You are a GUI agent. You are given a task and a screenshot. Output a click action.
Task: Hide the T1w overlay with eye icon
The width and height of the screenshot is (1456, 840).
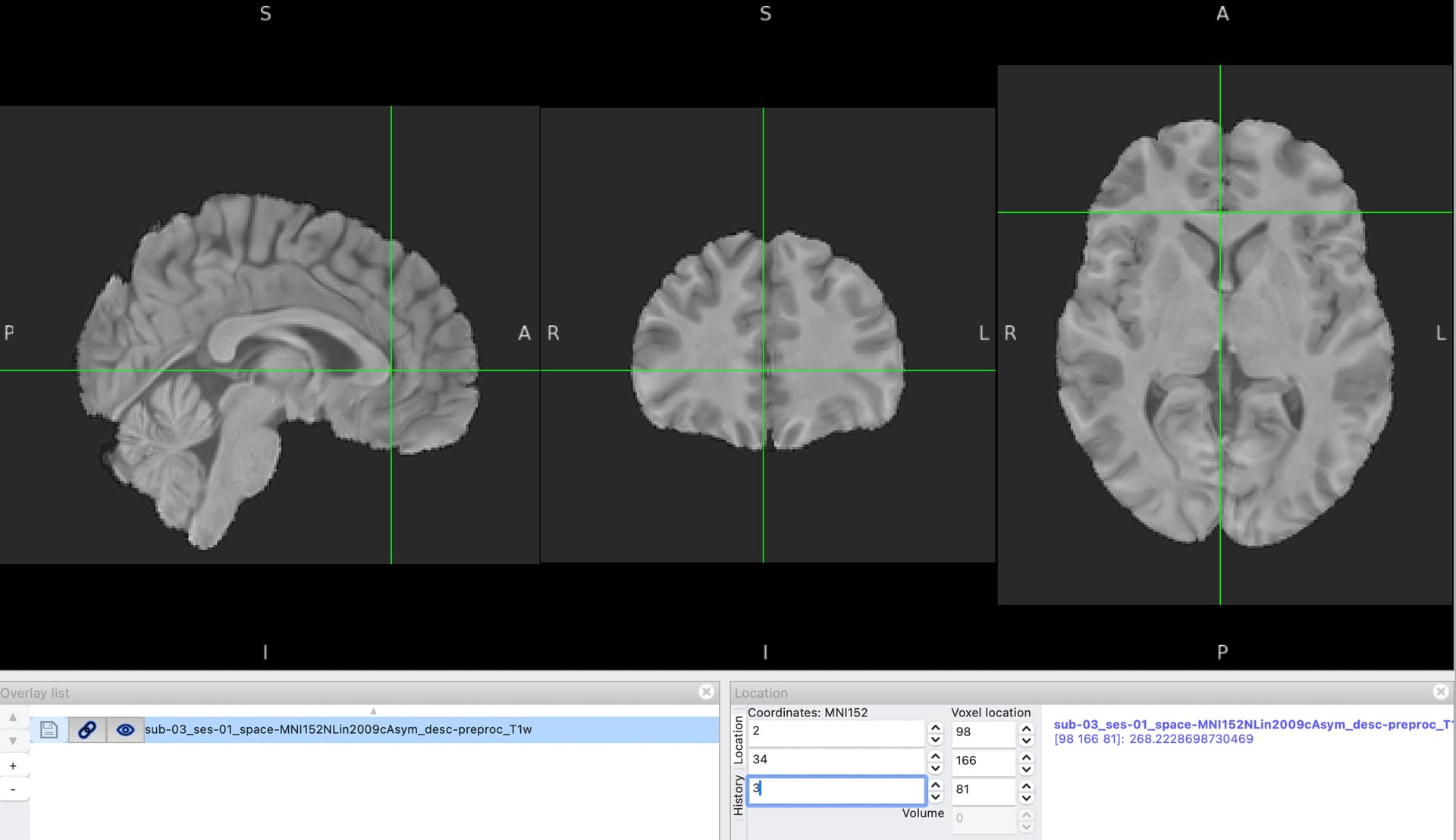point(125,729)
